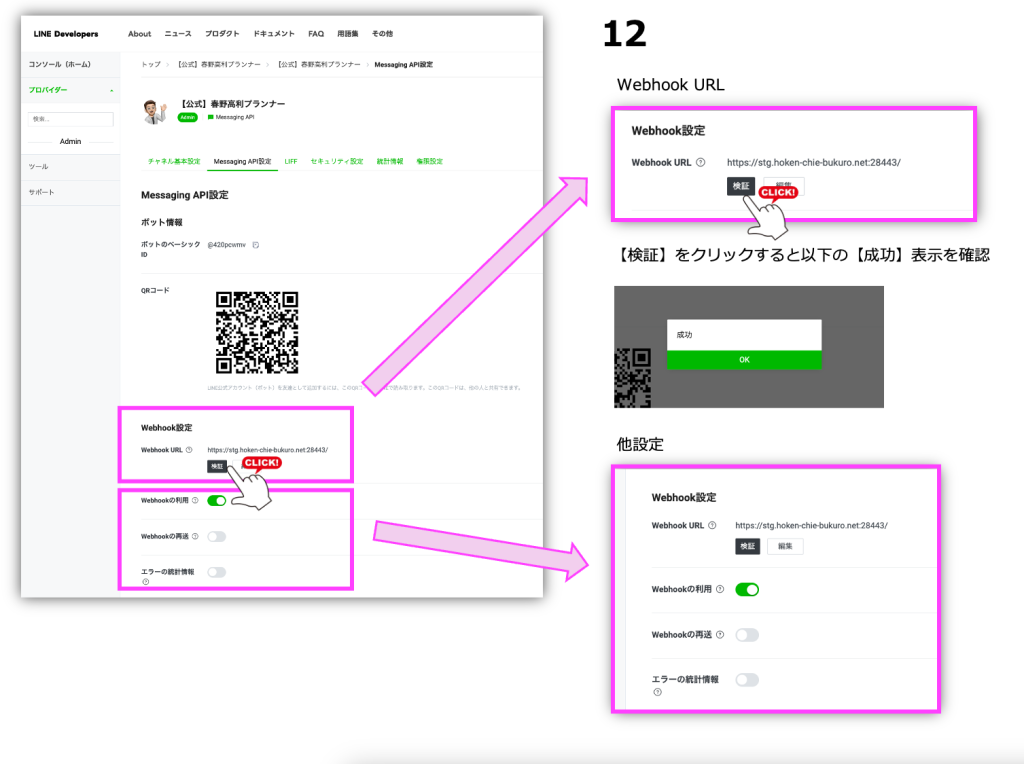The height and width of the screenshot is (764, 1024).
Task: Click help icon beside Webhook URL in console page
Action: (189, 450)
